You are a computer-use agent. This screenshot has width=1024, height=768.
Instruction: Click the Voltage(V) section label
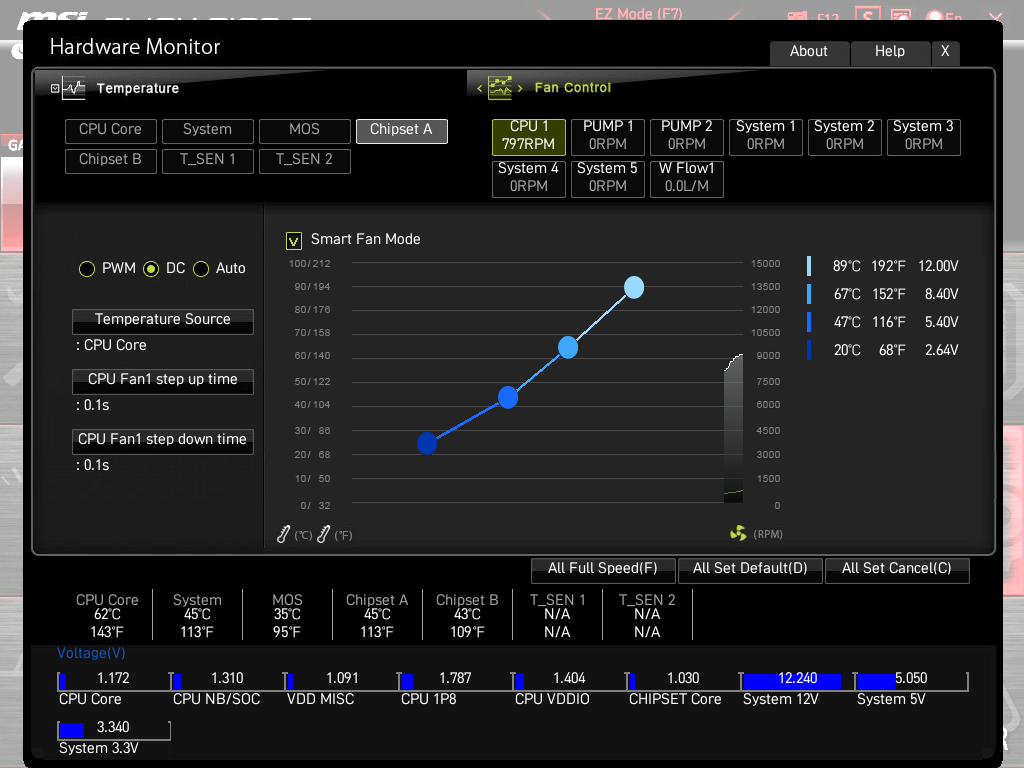[91, 654]
